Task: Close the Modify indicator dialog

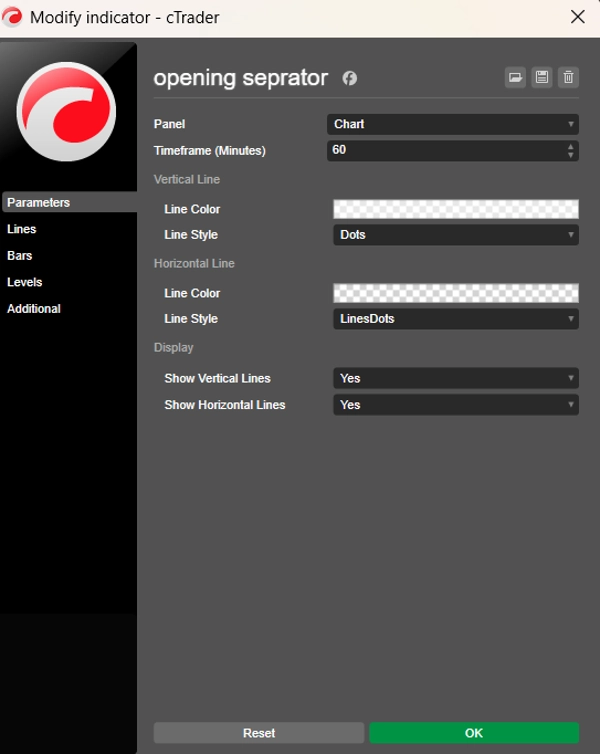Action: coord(577,17)
